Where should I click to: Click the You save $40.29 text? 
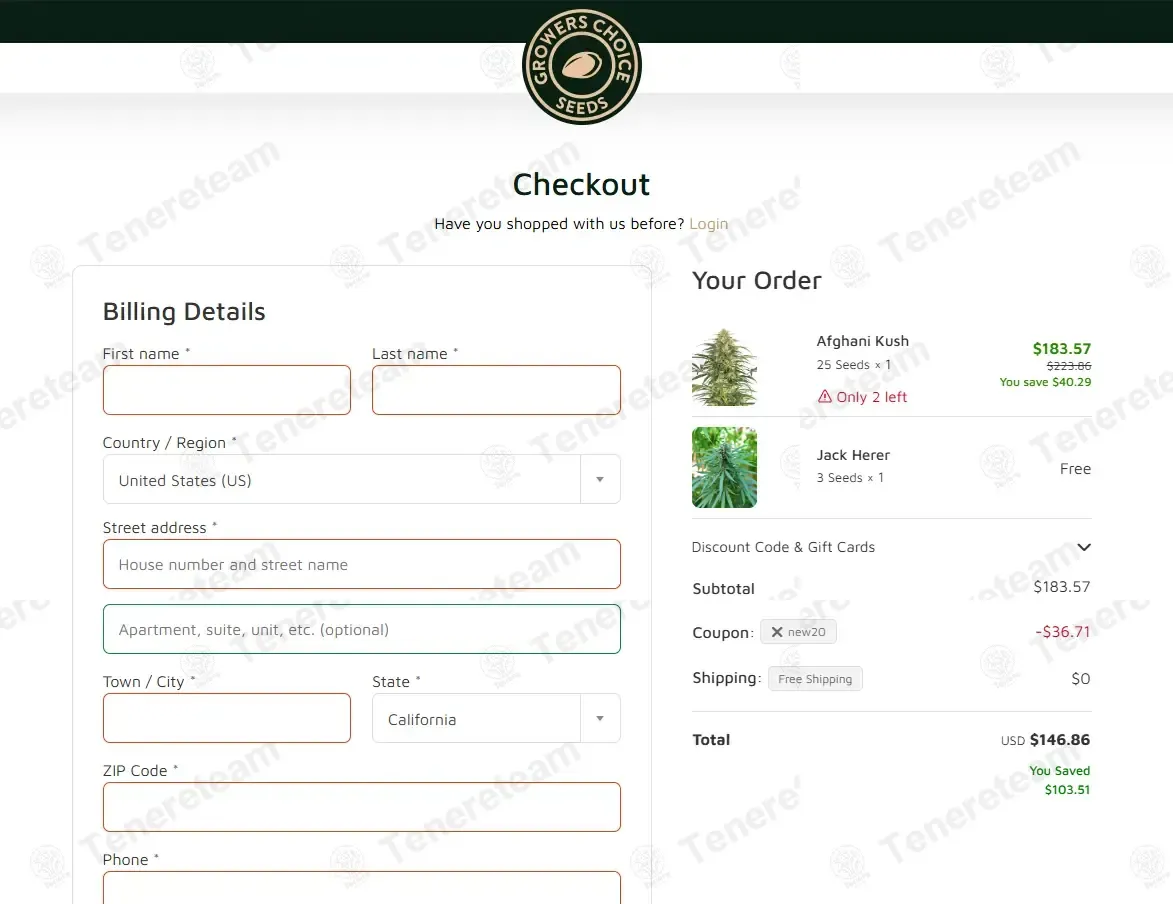coord(1045,382)
